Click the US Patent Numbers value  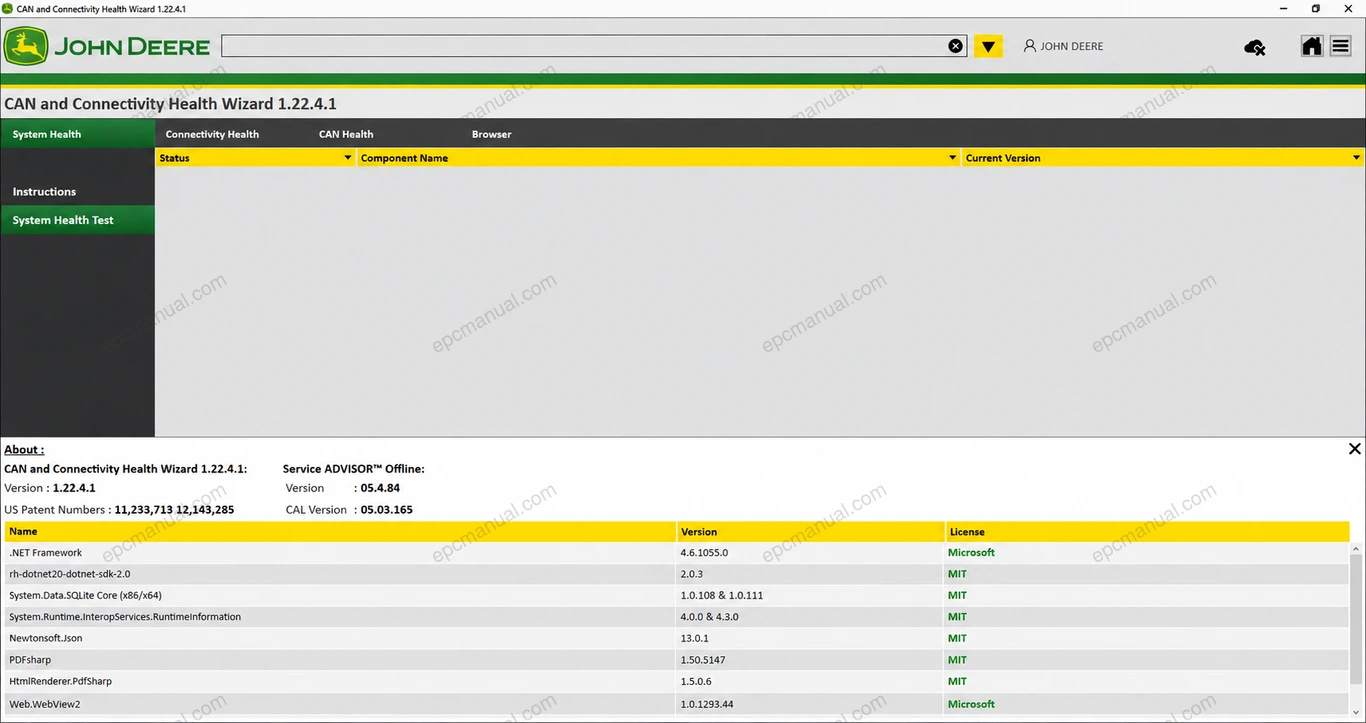pyautogui.click(x=174, y=509)
